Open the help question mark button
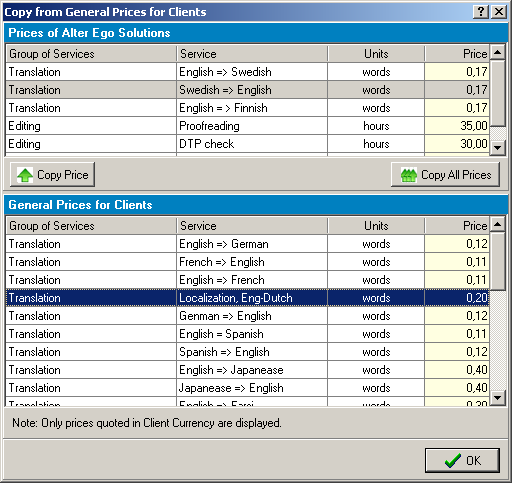Screen dimensions: 512x483 point(481,12)
